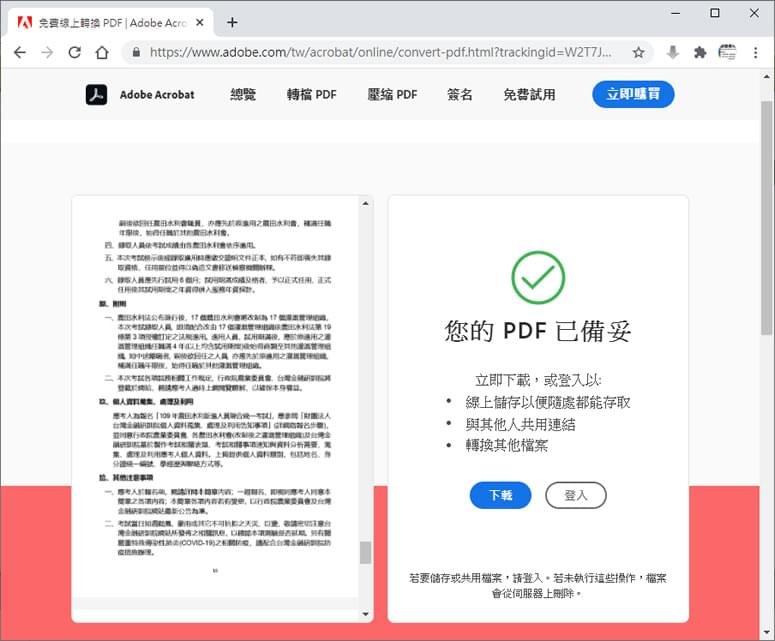The height and width of the screenshot is (641, 775).
Task: Go back with the browser back arrow
Action: click(x=20, y=52)
